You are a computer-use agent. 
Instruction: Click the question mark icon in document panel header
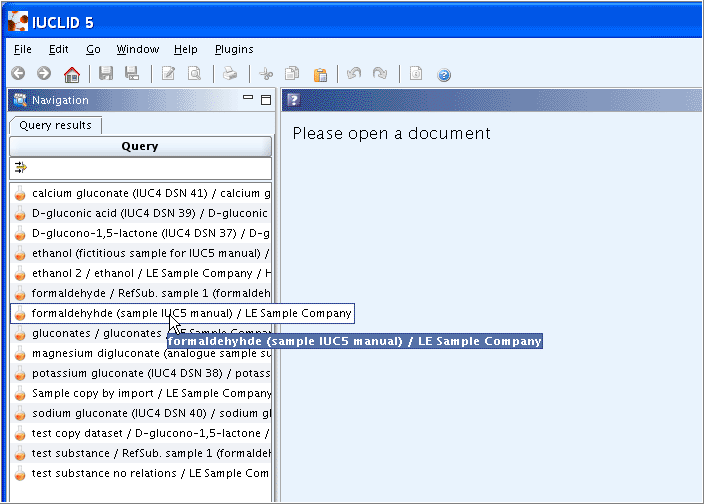294,100
